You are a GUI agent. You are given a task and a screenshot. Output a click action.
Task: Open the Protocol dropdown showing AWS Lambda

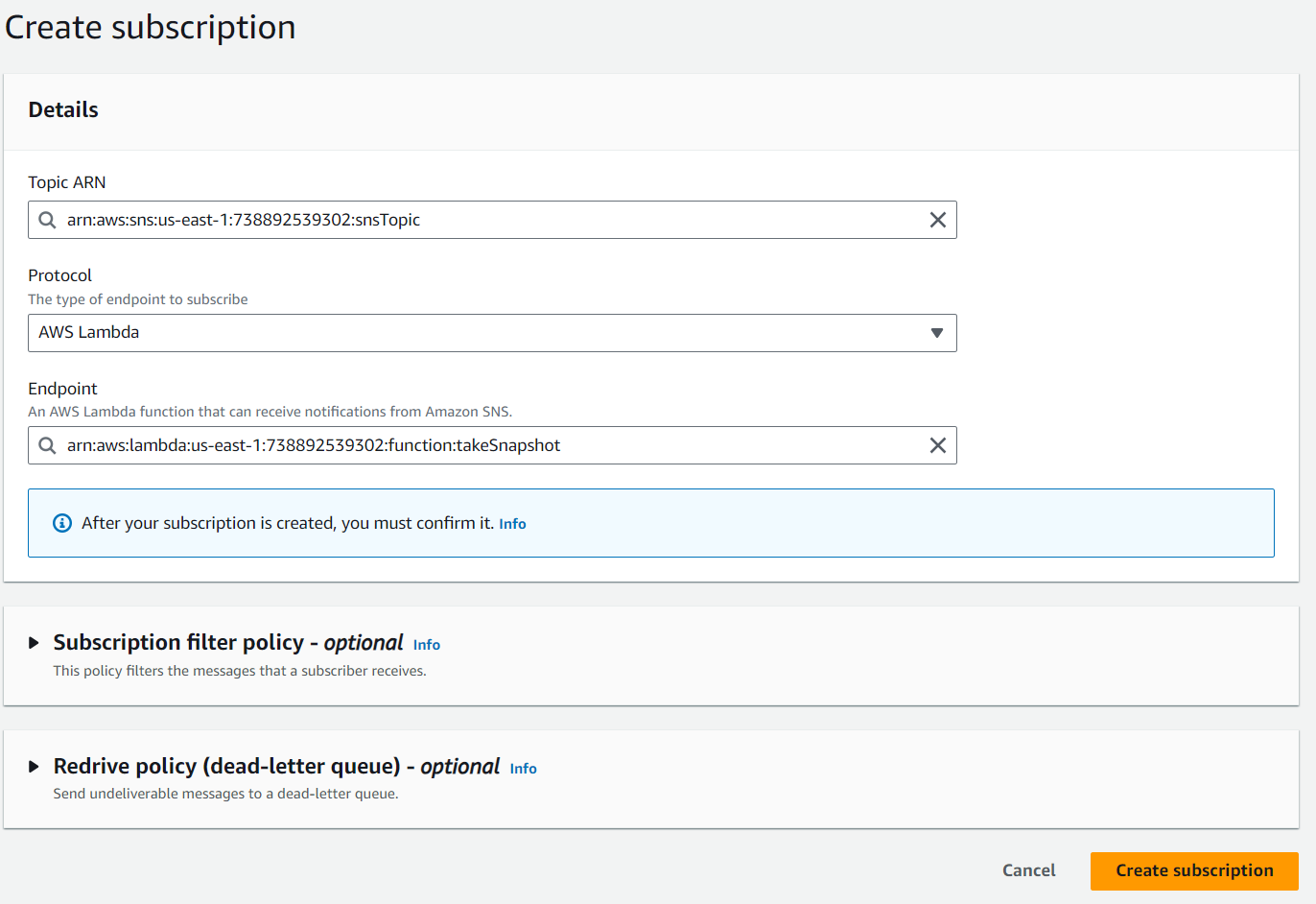point(492,333)
